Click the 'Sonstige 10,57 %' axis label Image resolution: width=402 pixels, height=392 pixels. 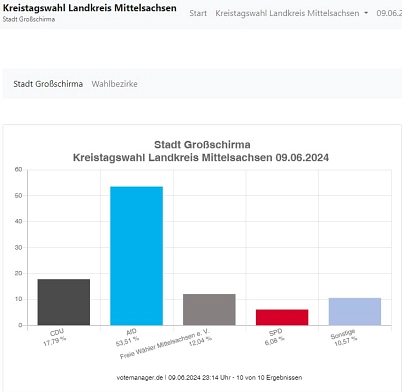click(x=344, y=338)
